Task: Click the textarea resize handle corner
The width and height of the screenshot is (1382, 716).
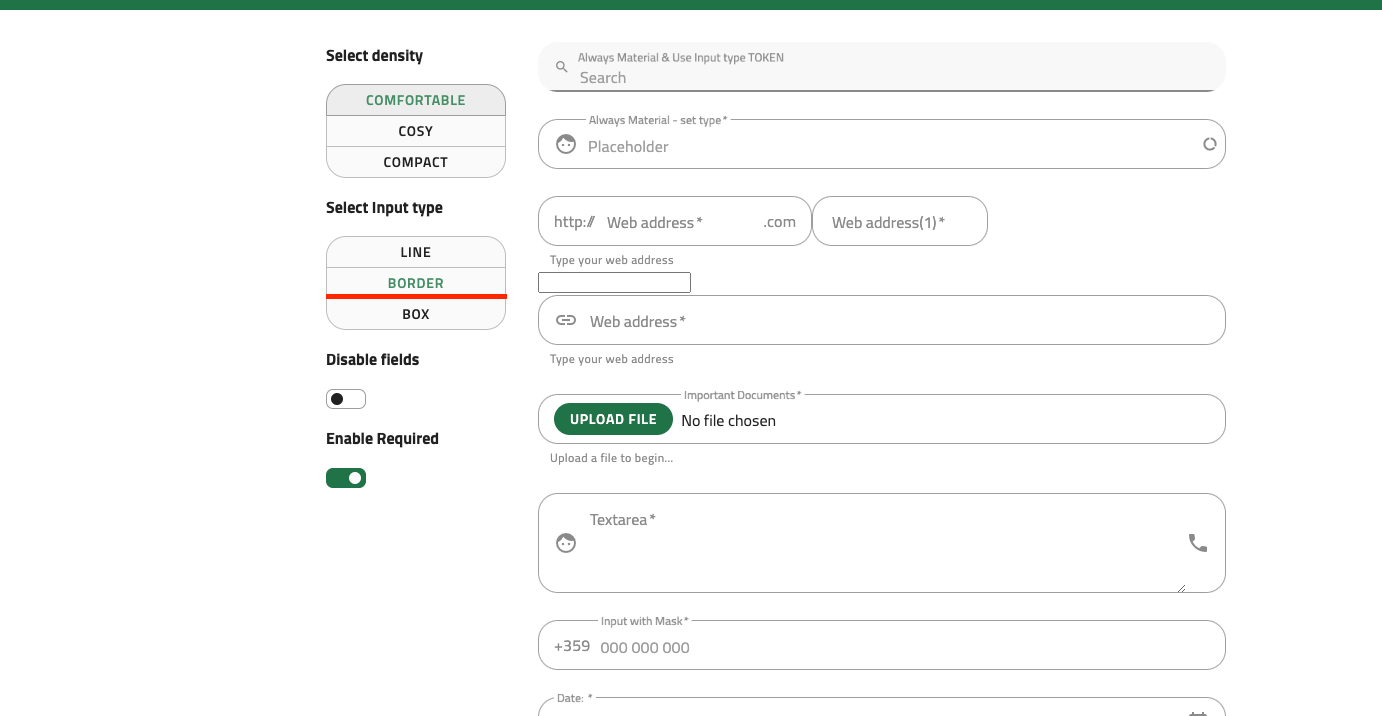Action: point(1181,588)
